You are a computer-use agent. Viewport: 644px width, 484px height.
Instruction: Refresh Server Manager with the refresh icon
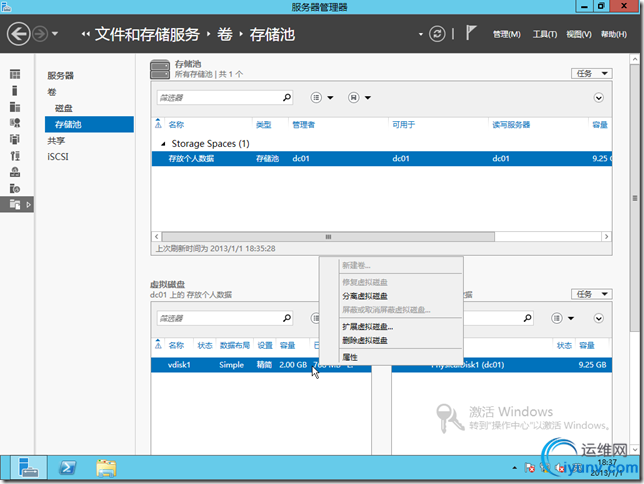[x=437, y=34]
